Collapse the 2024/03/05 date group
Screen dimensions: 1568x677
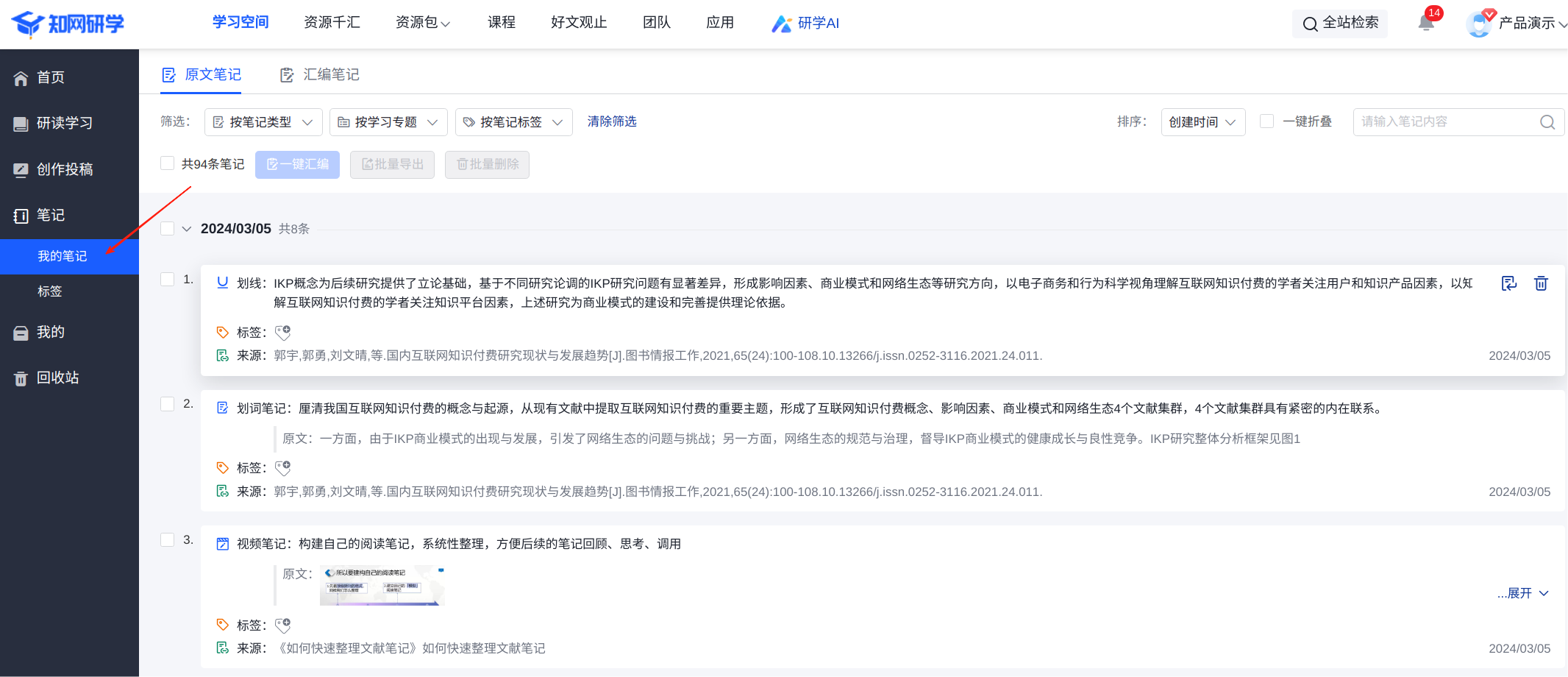coord(187,229)
